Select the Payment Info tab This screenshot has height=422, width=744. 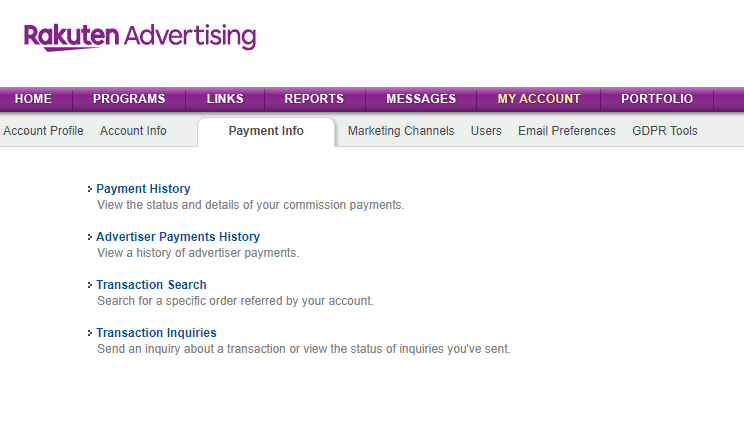pos(266,131)
